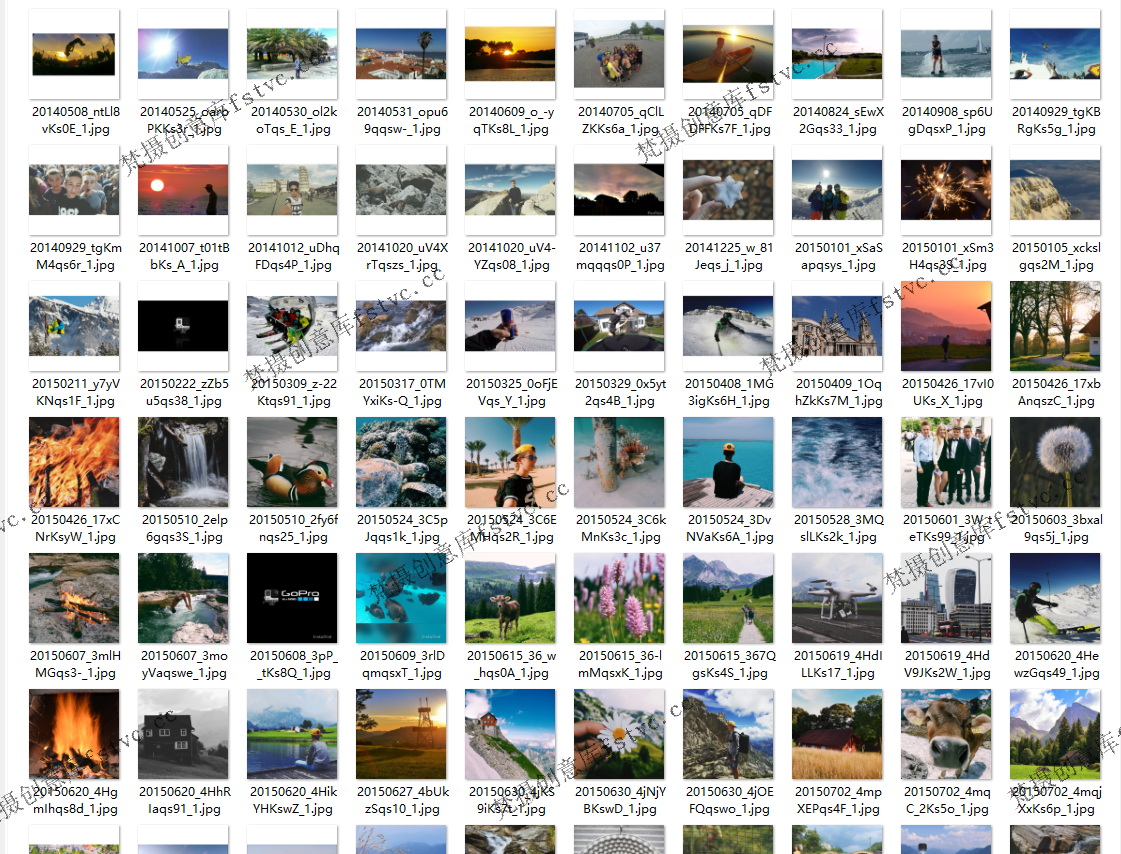
Task: Select the 20150607_3mlHMGqs3-_1.jpg campfire on rocks
Action: [74, 598]
